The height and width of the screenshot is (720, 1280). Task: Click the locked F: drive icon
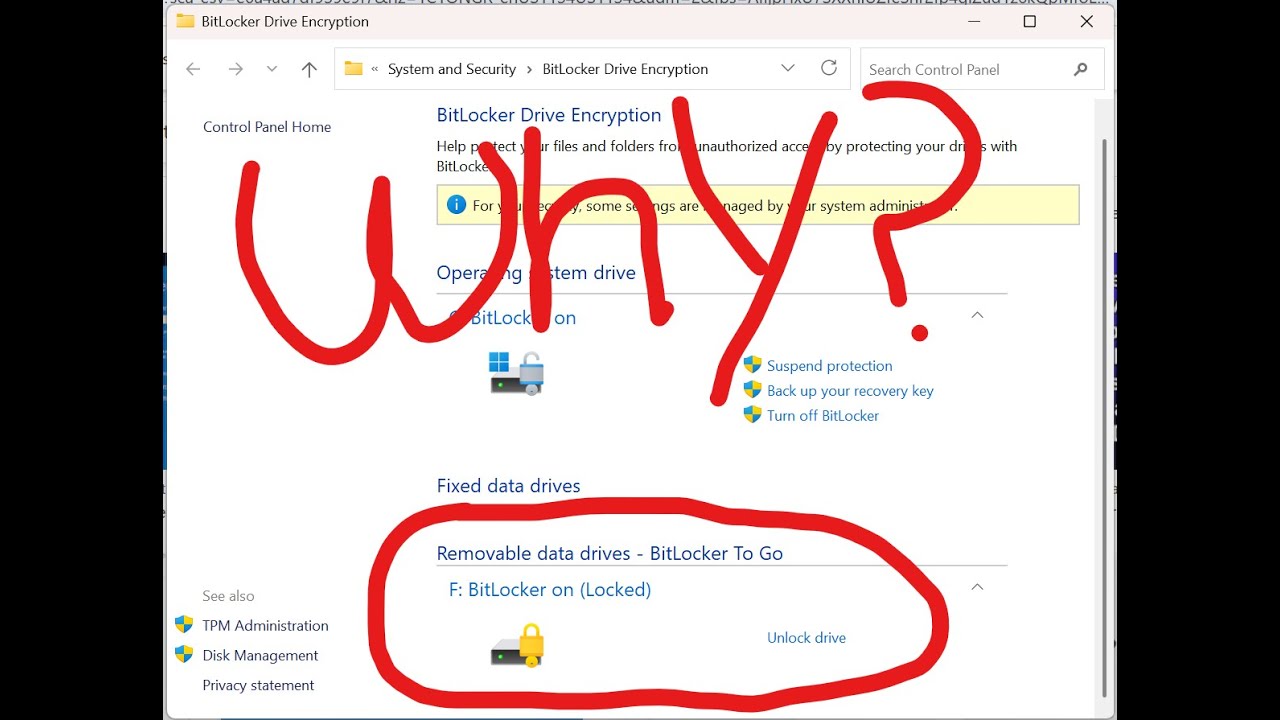coord(517,646)
